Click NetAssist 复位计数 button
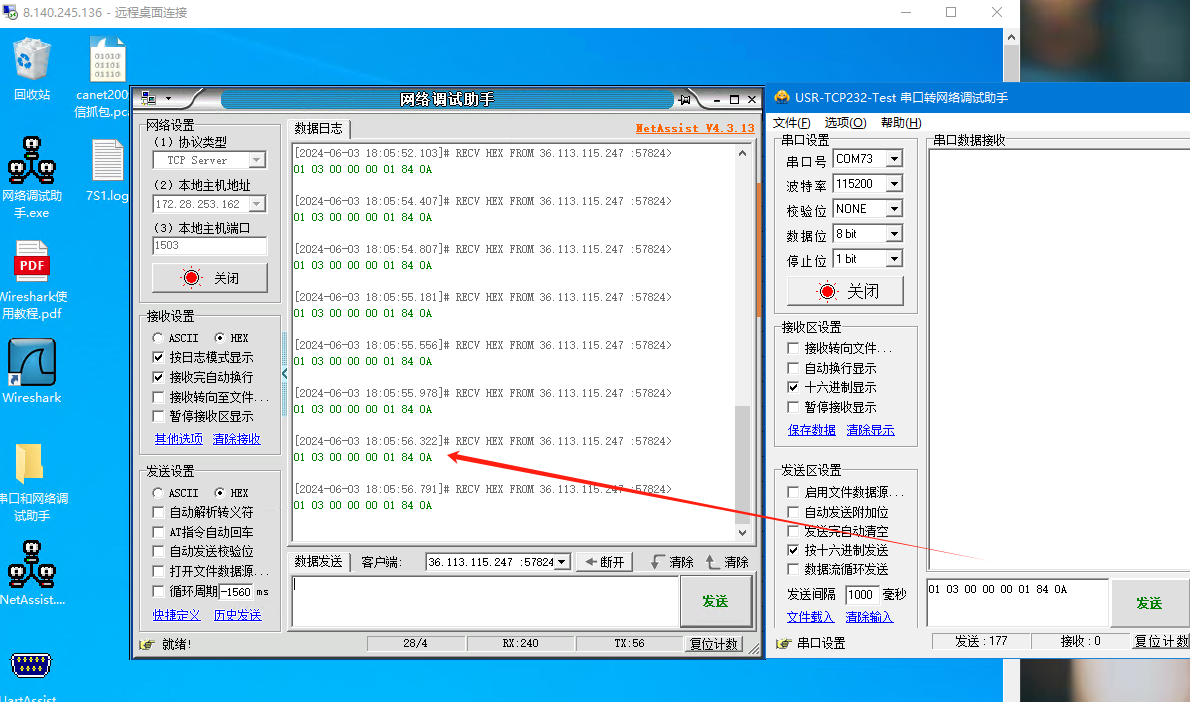 pos(713,644)
